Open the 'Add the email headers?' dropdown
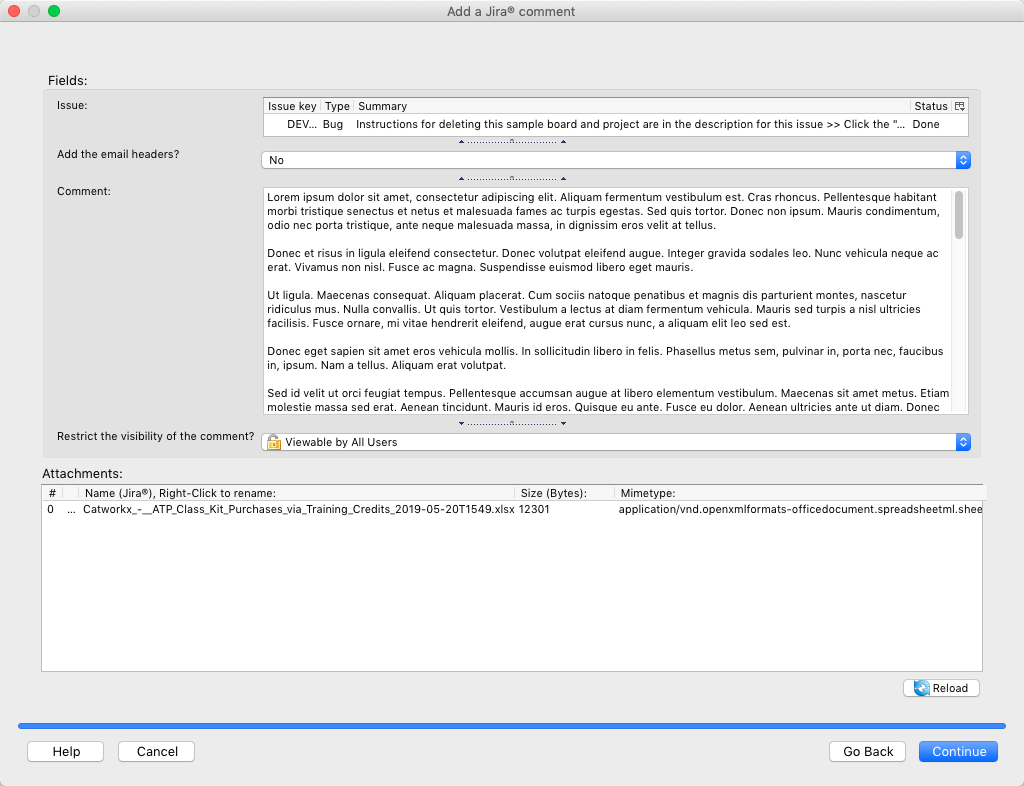The height and width of the screenshot is (786, 1024). 615,160
